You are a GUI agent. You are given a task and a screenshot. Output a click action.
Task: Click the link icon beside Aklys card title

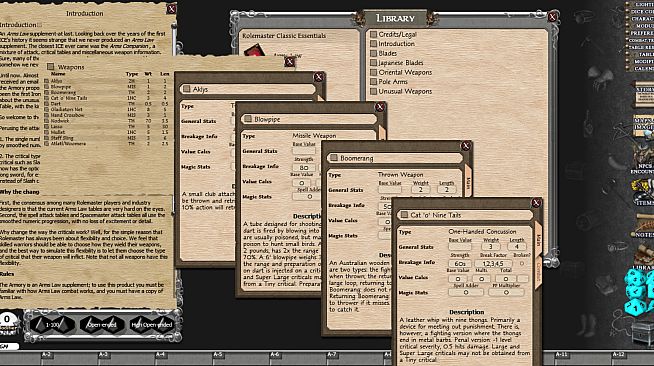click(x=187, y=89)
